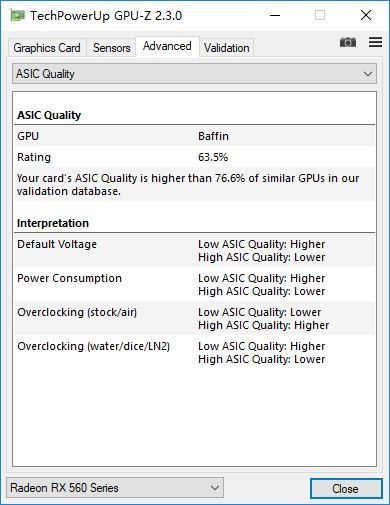
Task: Switch to the Graphics Card tab
Action: click(47, 48)
